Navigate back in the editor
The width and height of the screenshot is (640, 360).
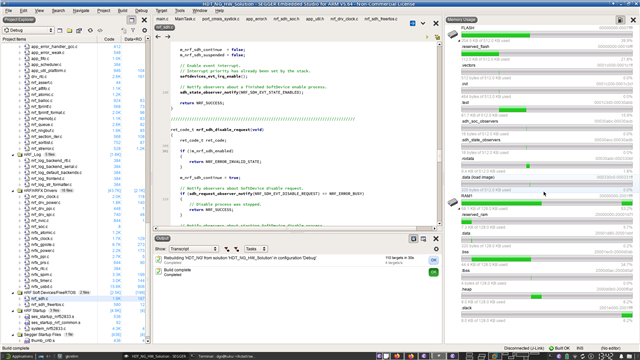tap(158, 37)
